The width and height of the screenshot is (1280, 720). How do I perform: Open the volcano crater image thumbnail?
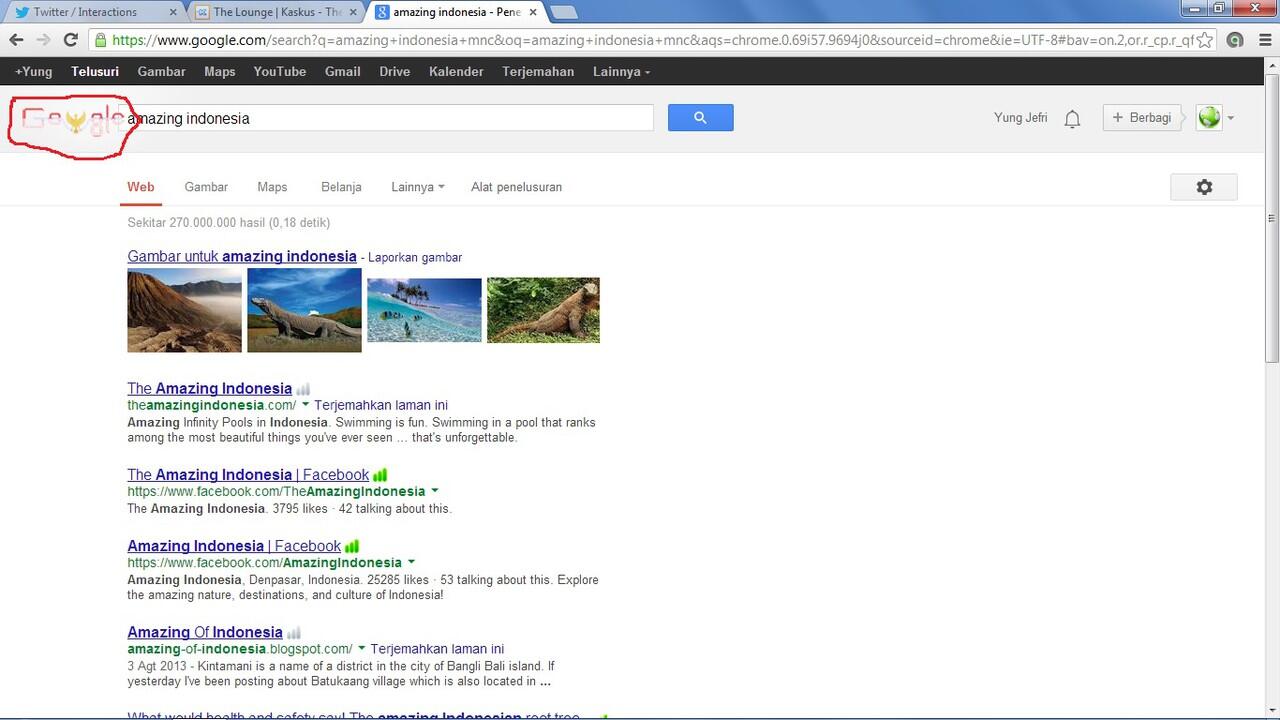tap(184, 310)
